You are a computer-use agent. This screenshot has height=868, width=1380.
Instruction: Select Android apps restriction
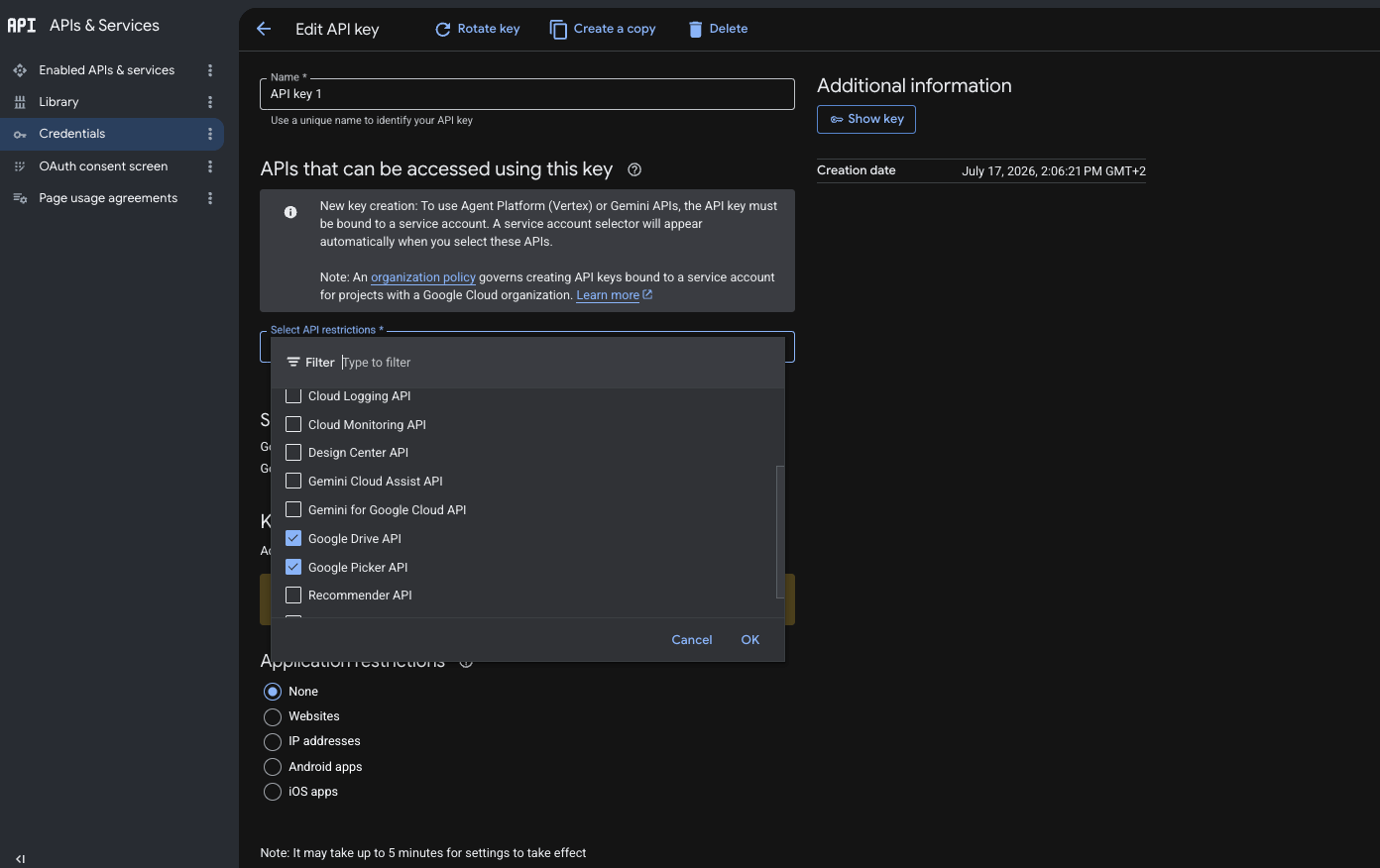(273, 767)
